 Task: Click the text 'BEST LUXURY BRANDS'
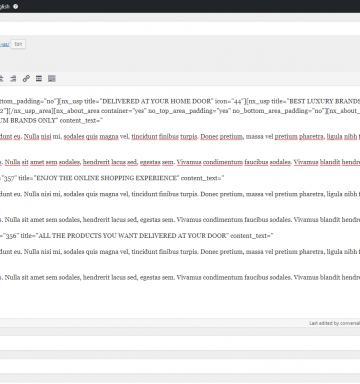325,101
